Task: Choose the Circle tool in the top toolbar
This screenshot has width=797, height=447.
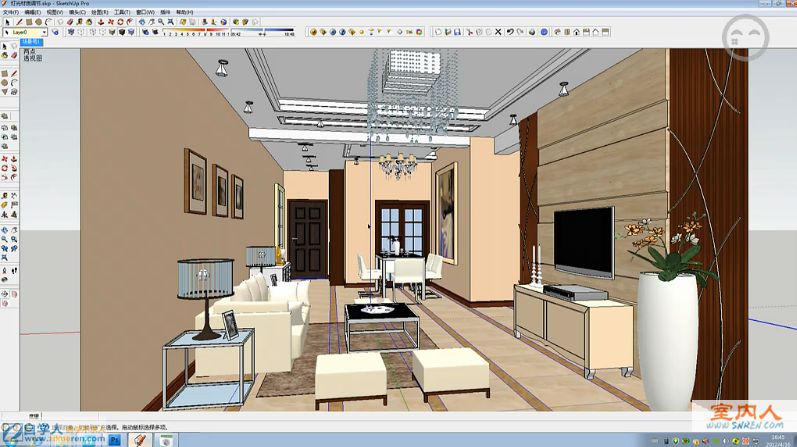Action: [x=39, y=22]
